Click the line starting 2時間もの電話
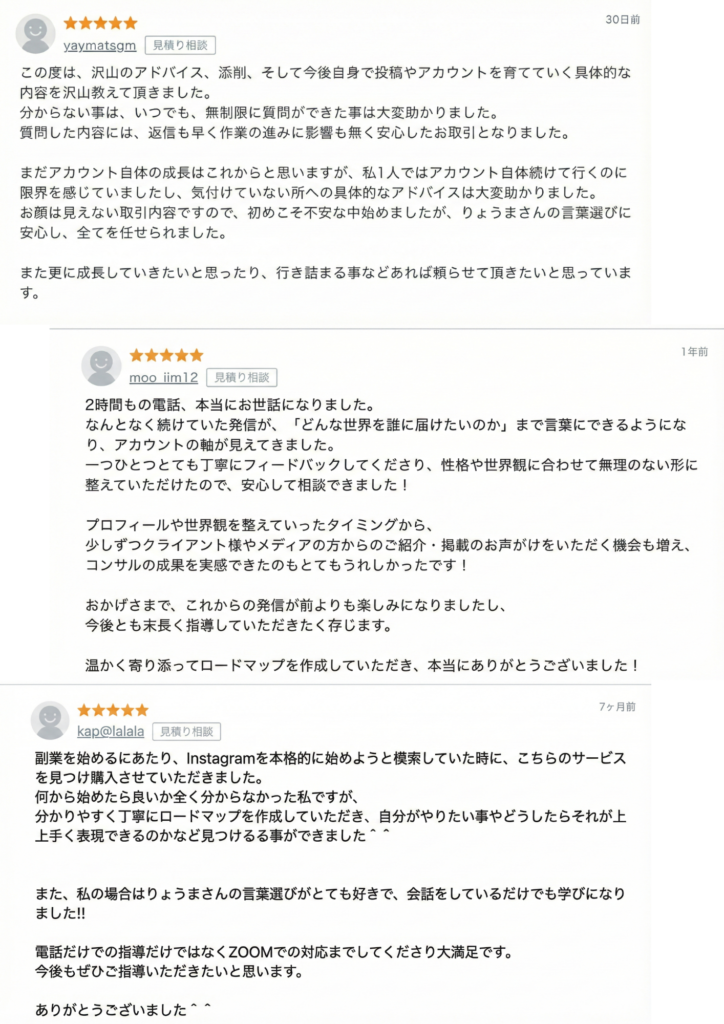The height and width of the screenshot is (1024, 724). (229, 406)
